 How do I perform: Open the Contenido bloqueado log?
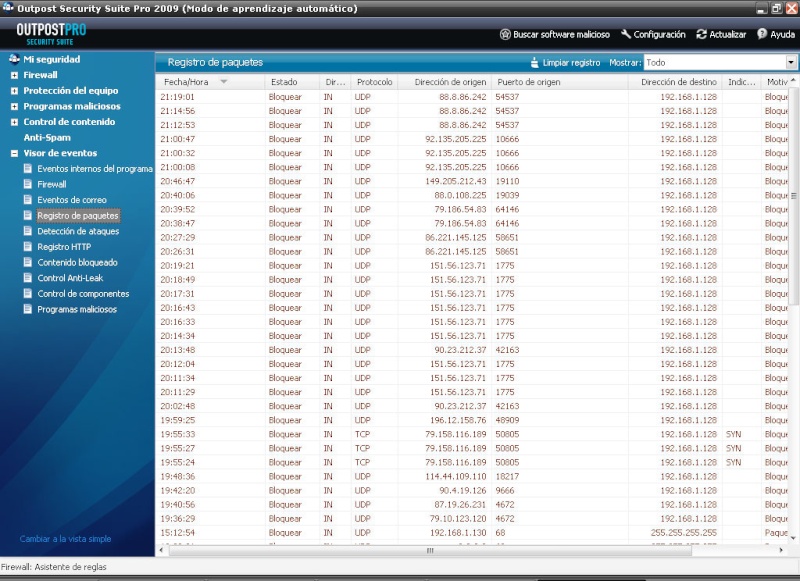point(78,262)
